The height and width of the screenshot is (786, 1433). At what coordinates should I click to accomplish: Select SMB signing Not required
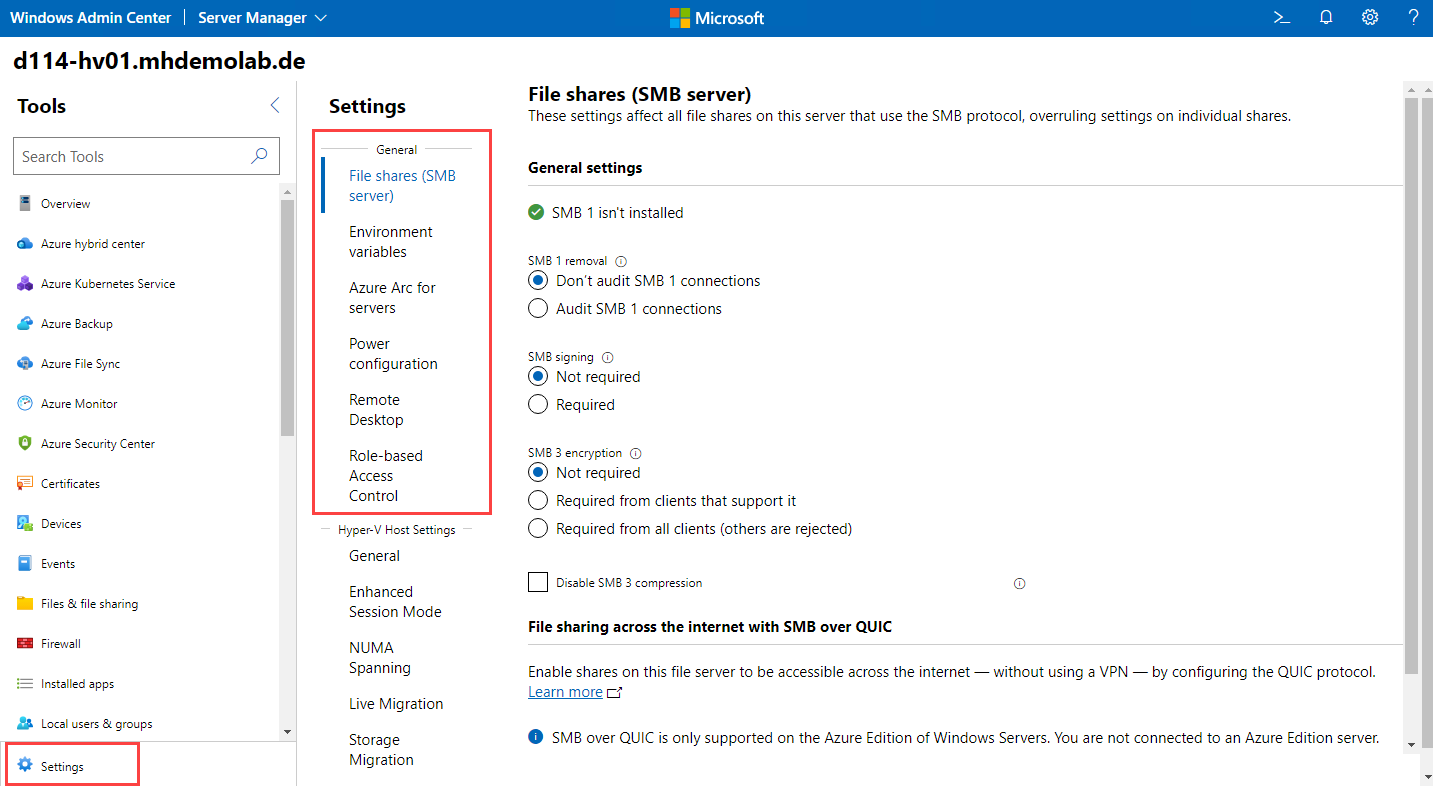(538, 377)
